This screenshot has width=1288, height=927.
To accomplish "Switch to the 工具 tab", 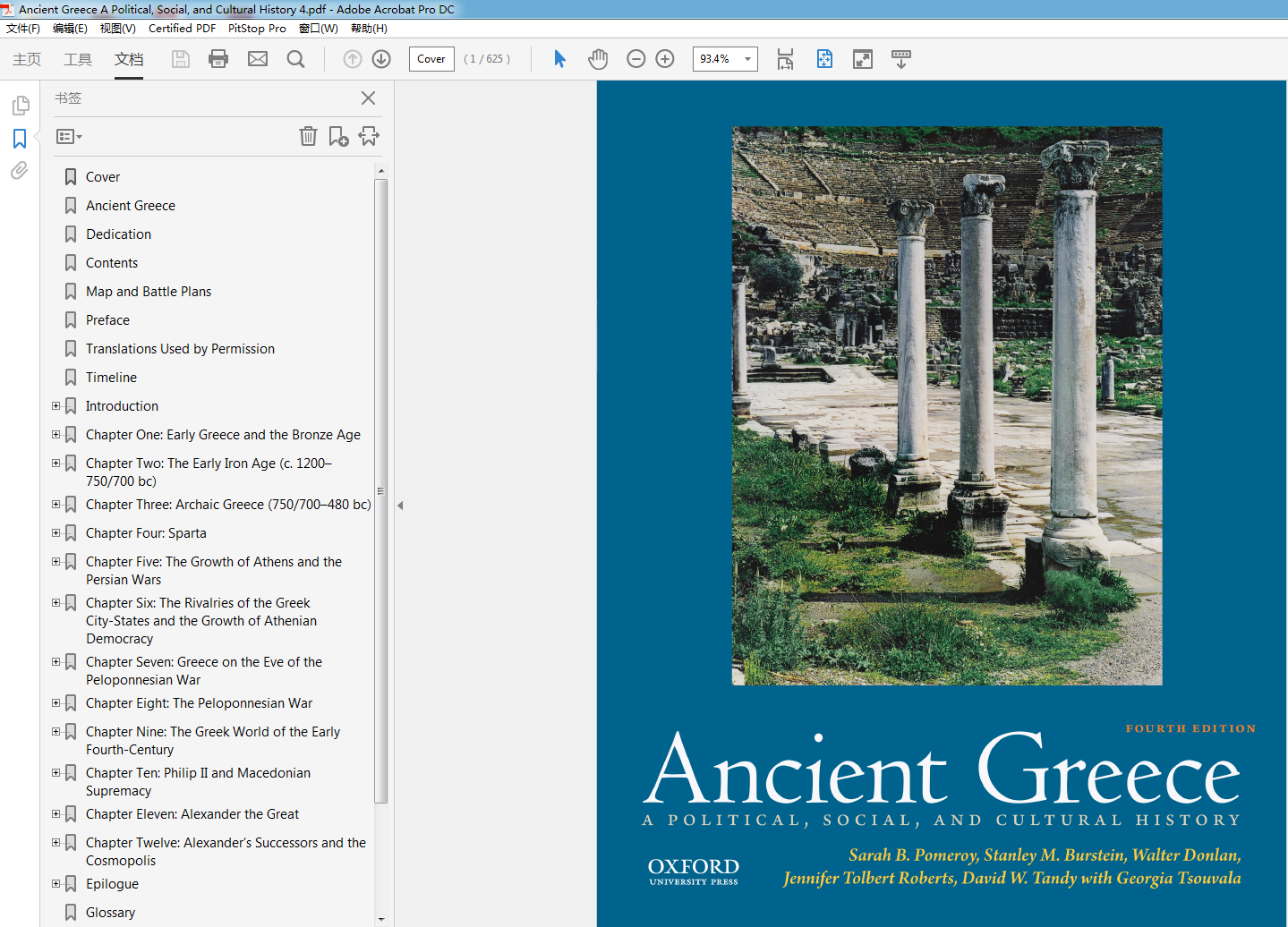I will pyautogui.click(x=78, y=60).
